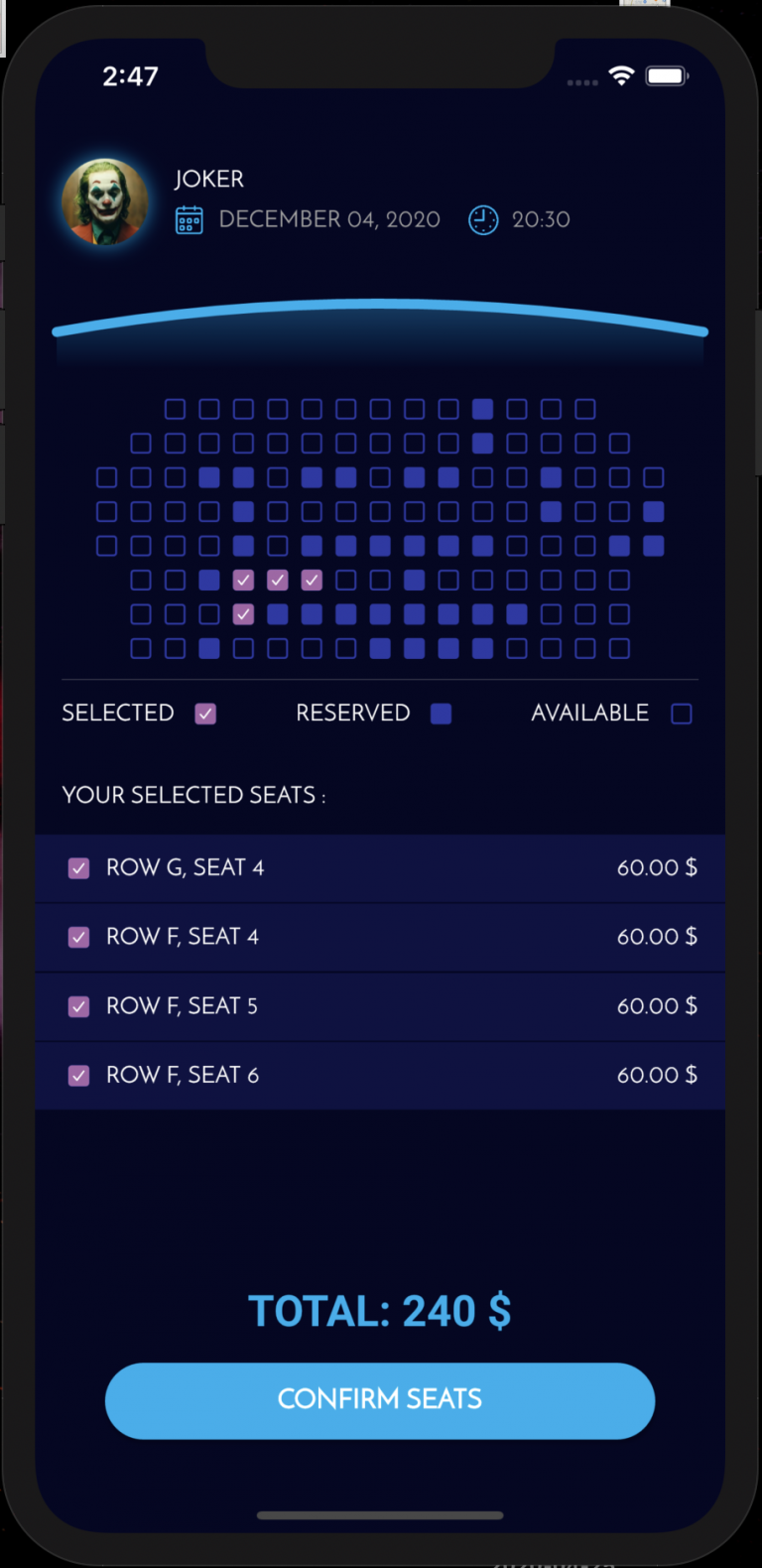Viewport: 762px width, 1568px height.
Task: Click the calendar icon beside the movie date
Action: (x=192, y=219)
